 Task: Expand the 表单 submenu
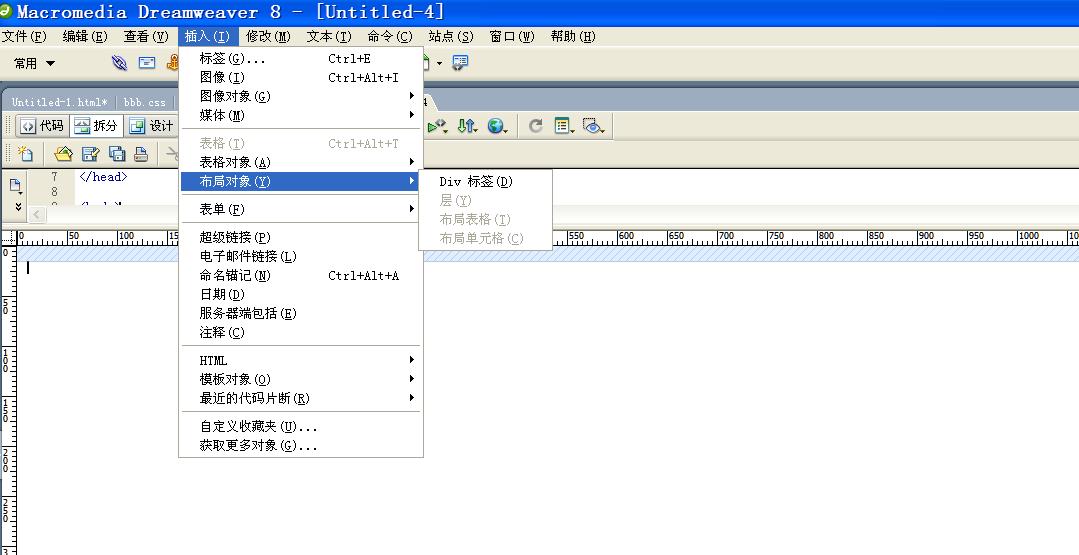(x=301, y=209)
